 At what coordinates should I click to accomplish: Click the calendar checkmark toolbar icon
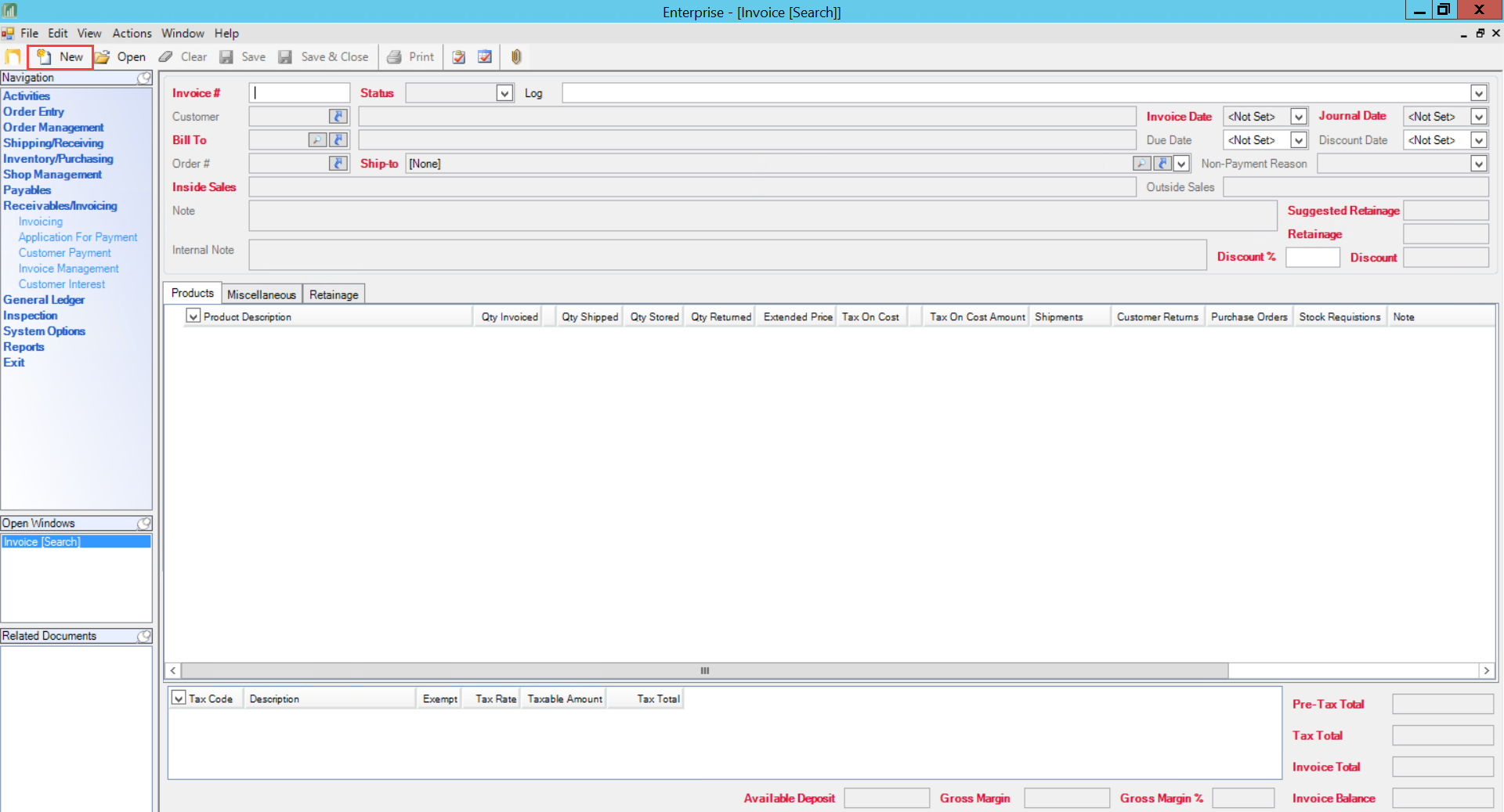pos(485,56)
